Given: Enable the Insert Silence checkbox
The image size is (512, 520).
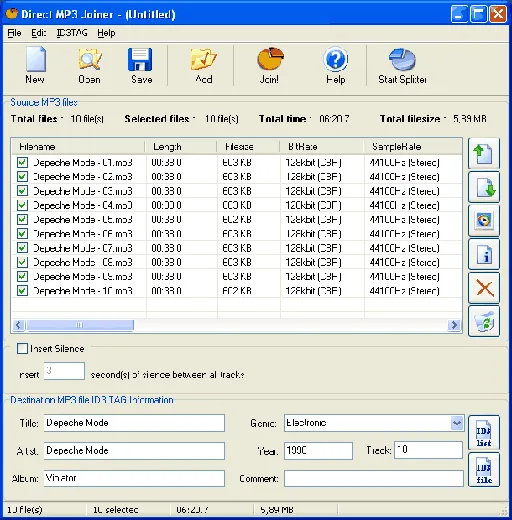Looking at the screenshot, I should [22, 349].
